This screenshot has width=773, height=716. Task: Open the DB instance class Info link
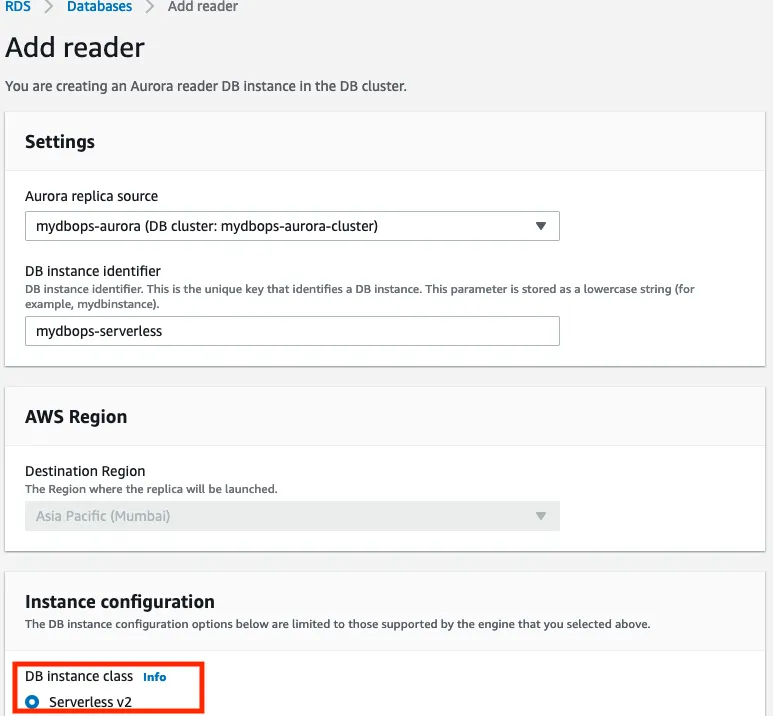tap(154, 677)
